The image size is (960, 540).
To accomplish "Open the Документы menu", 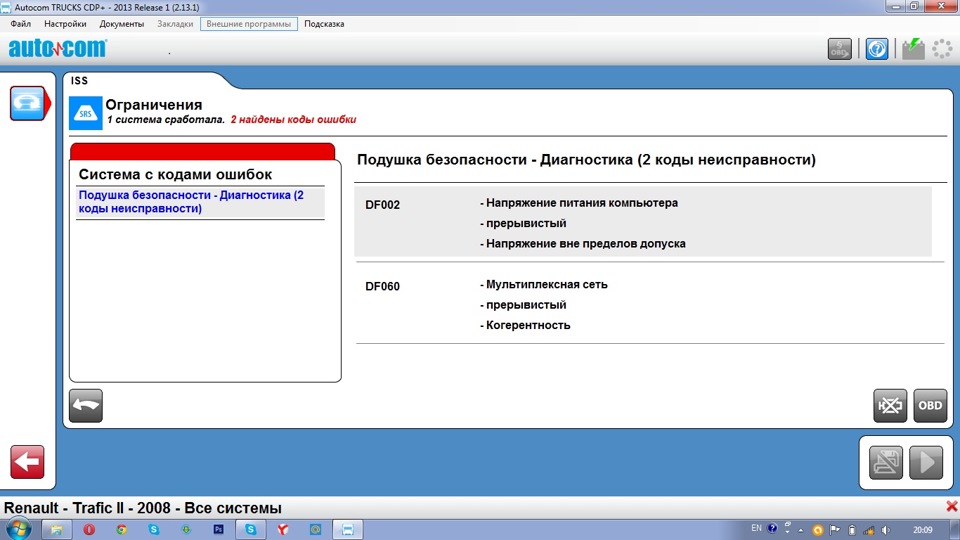I will click(x=122, y=24).
